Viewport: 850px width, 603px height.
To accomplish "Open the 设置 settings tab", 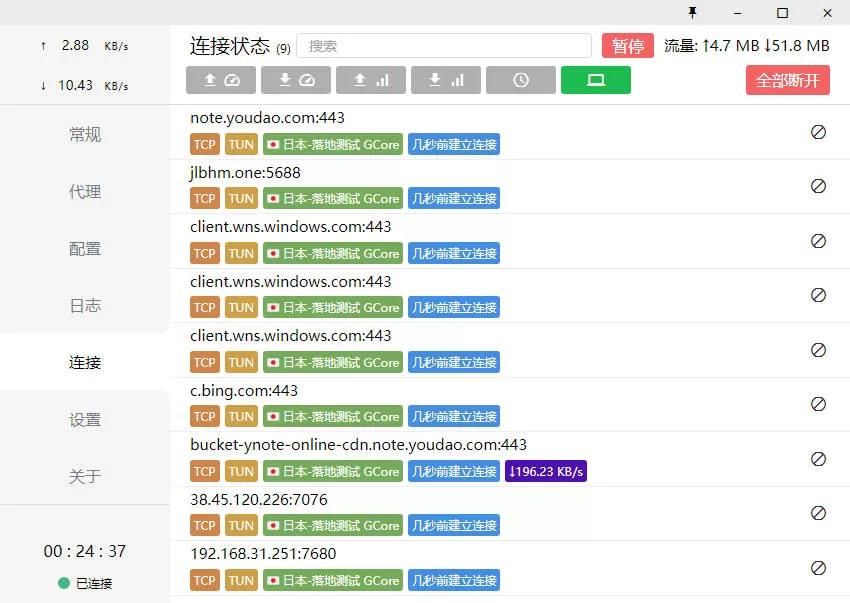I will (85, 420).
